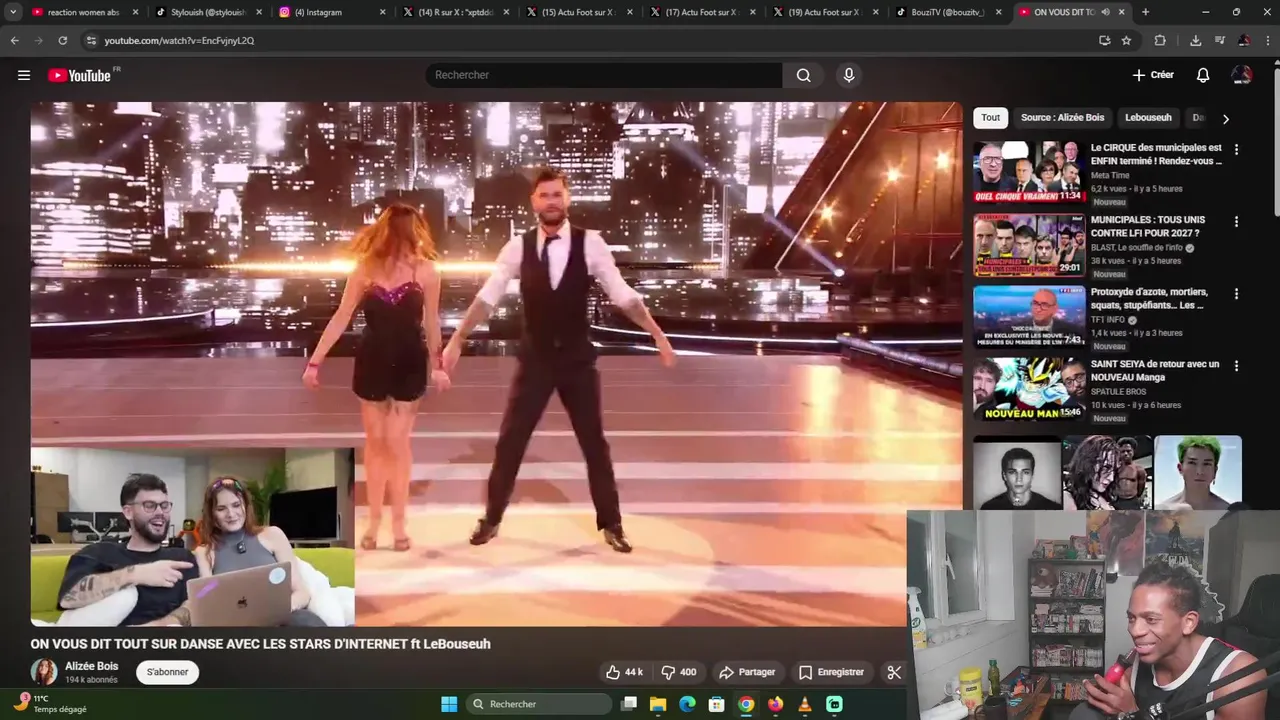Switch to the Instagram browser tab

330,12
